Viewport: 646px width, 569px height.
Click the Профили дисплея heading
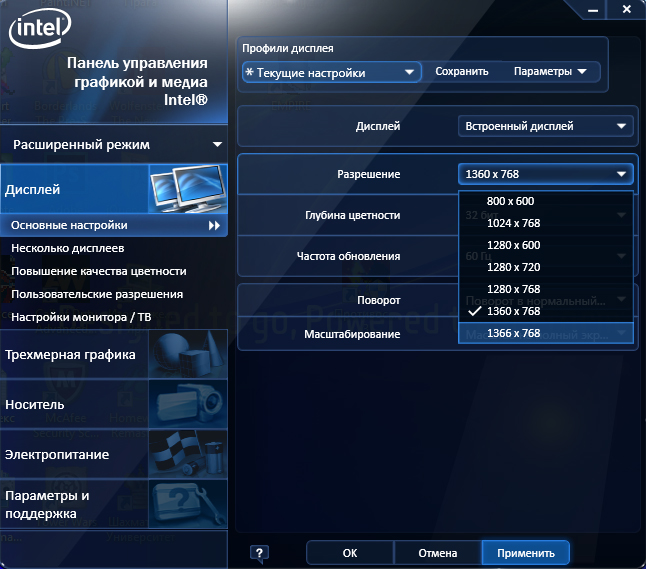pos(288,48)
